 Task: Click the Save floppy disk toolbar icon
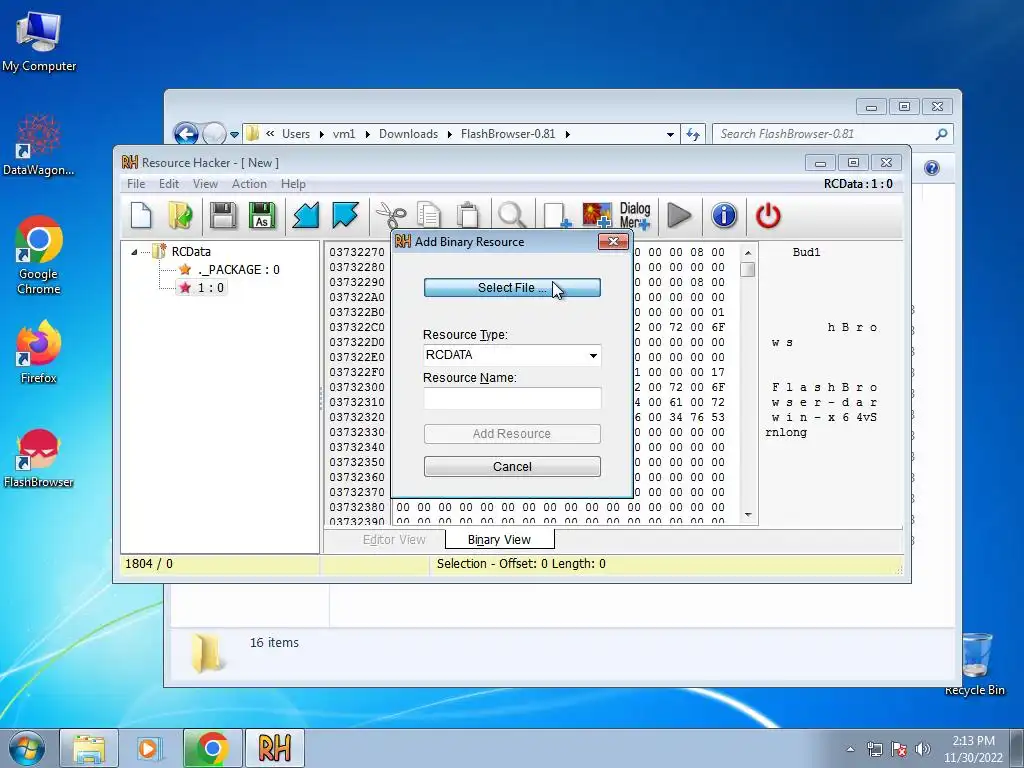[223, 216]
